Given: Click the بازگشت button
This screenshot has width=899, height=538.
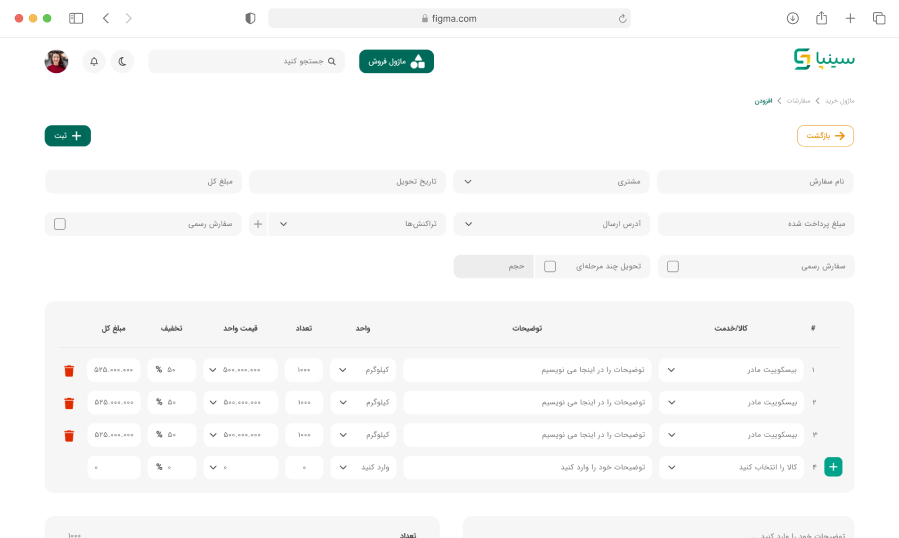Looking at the screenshot, I should pyautogui.click(x=825, y=136).
